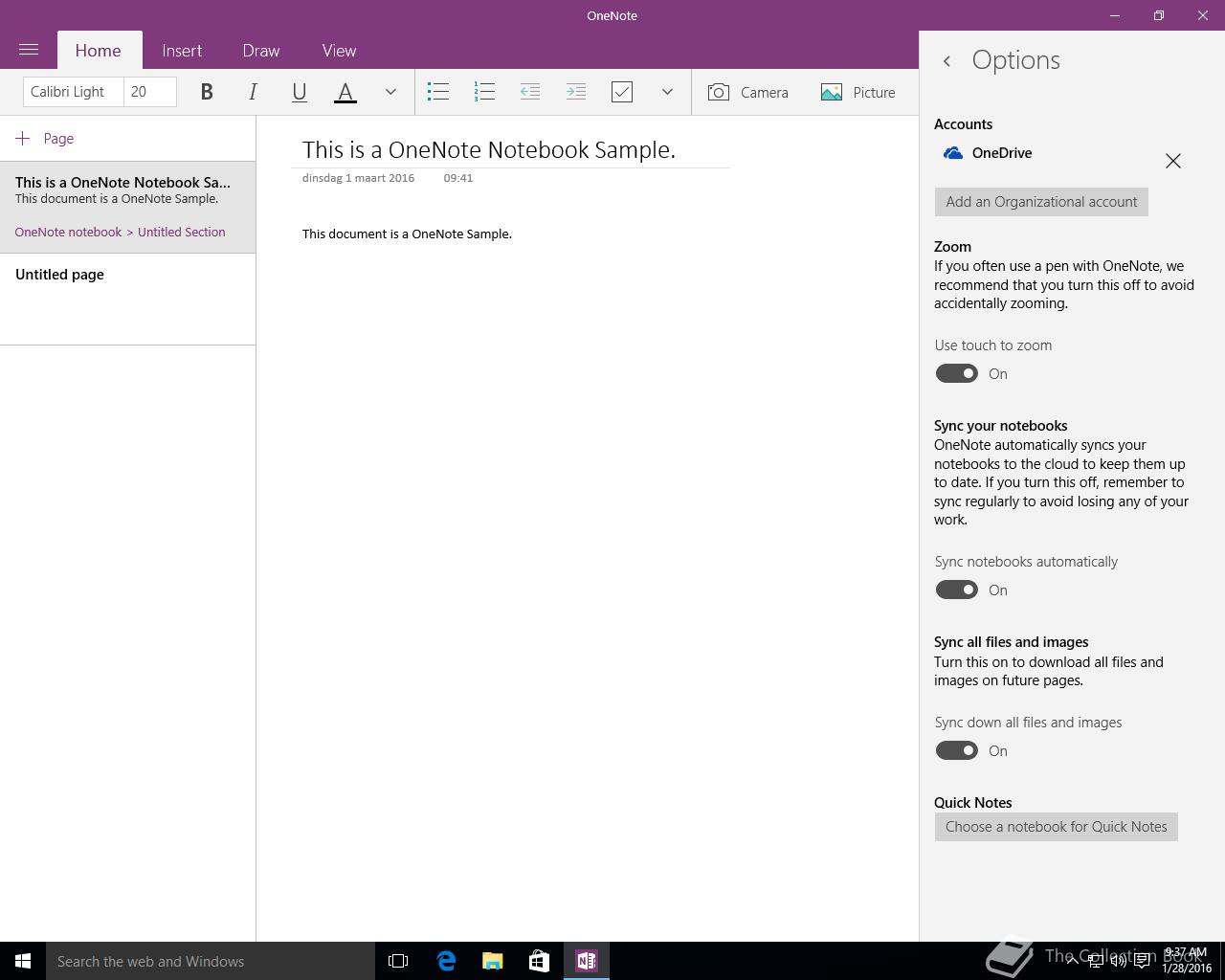Follow the OneNote notebook breadcrumb link

(x=68, y=232)
